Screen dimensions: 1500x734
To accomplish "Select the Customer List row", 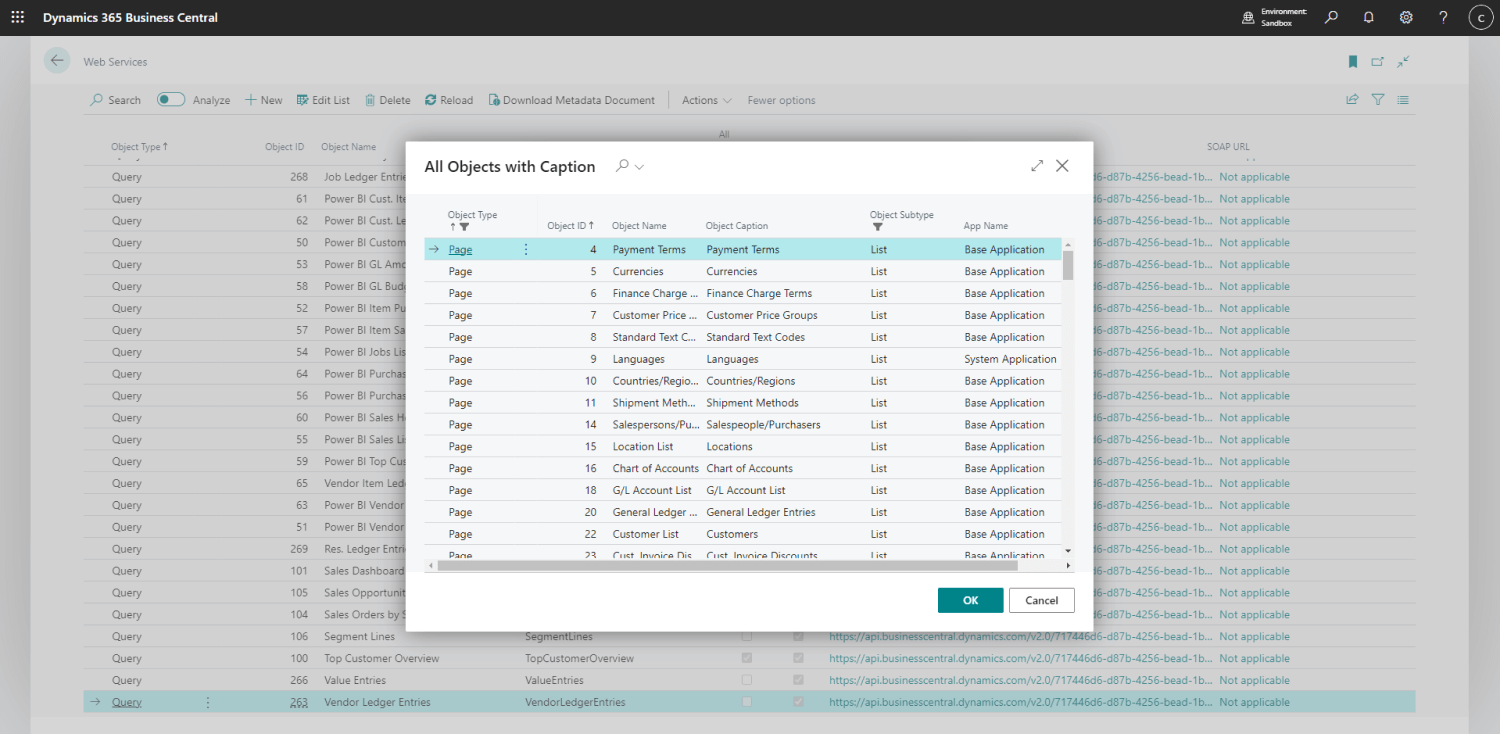I will coord(743,534).
